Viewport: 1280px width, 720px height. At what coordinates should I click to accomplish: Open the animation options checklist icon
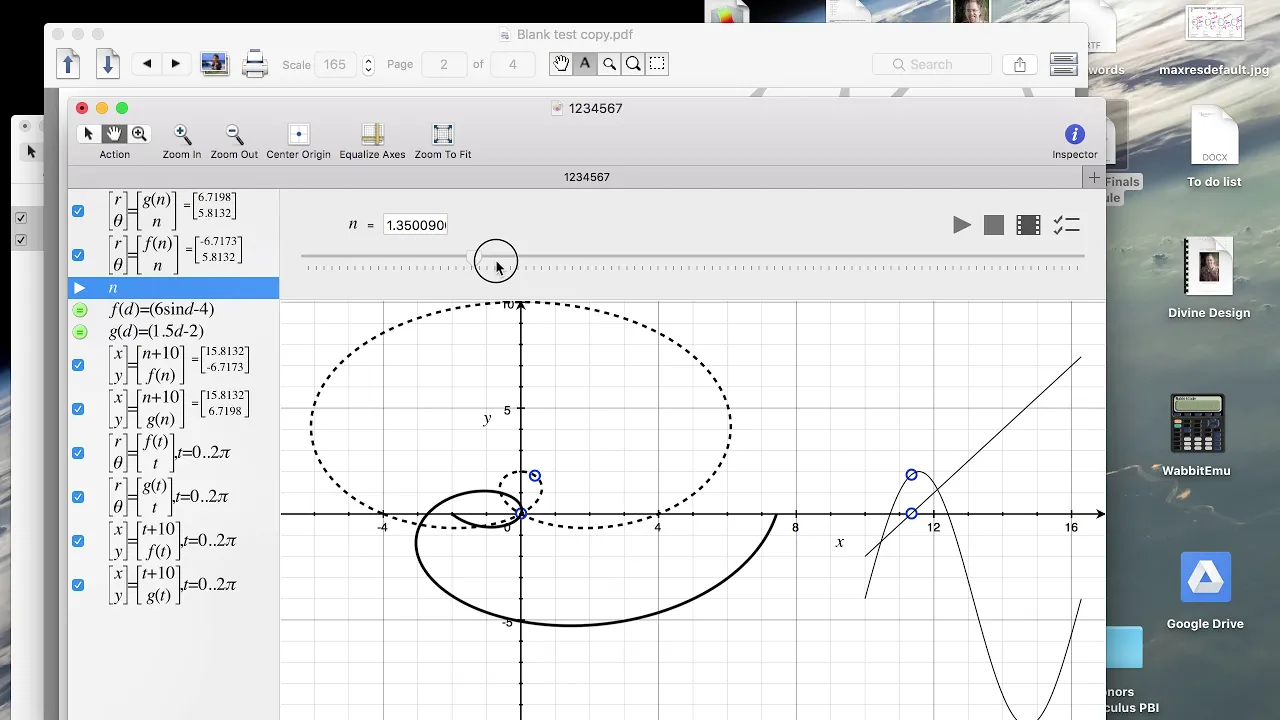[1066, 225]
